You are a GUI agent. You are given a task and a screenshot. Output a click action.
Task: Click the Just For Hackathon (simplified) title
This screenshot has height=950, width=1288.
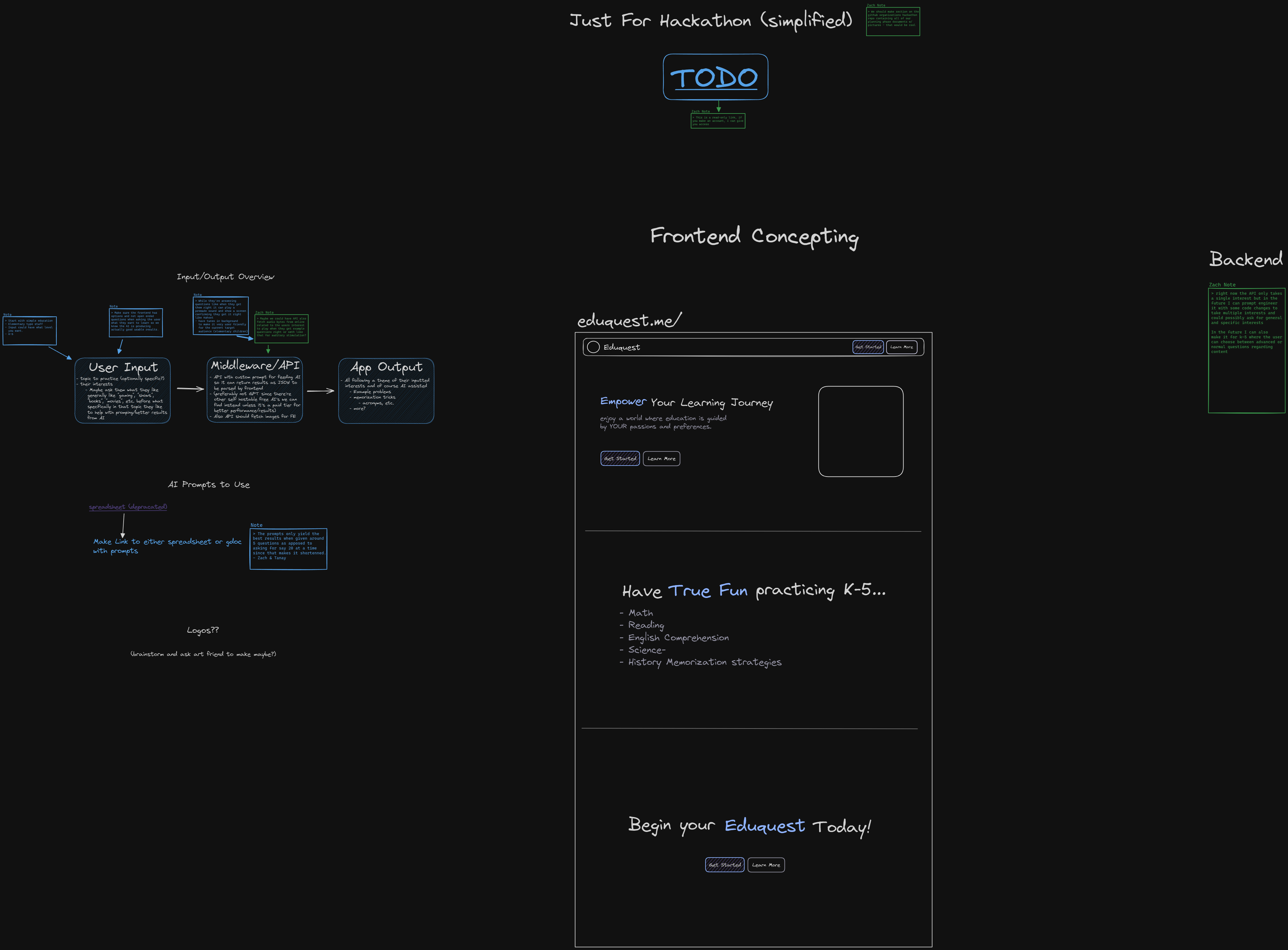tap(710, 21)
